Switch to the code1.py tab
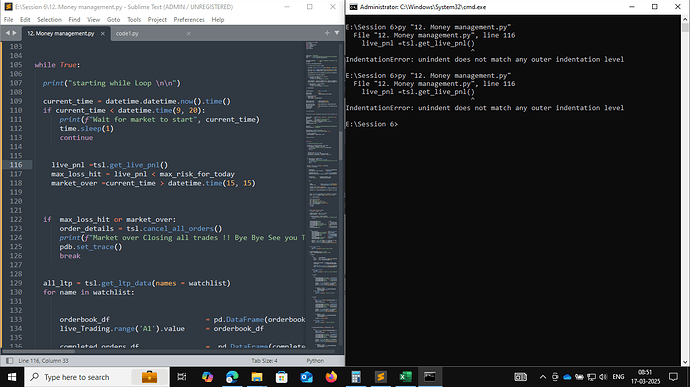 click(127, 33)
